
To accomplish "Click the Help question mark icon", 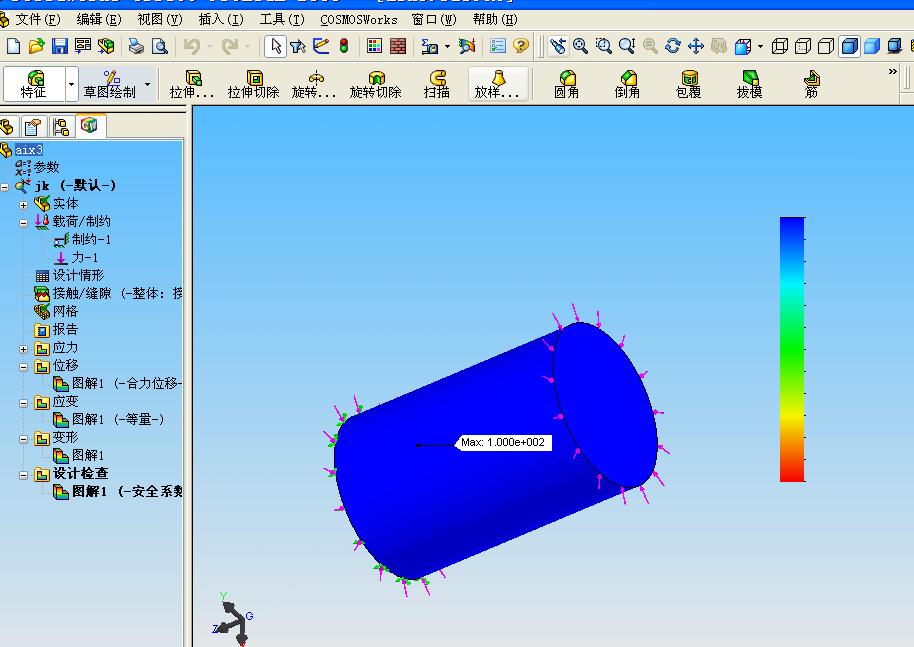I will tap(521, 45).
